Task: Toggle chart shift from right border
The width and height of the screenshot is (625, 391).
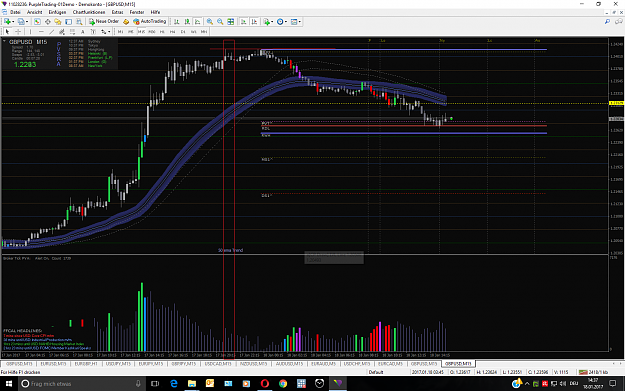Action: 254,22
